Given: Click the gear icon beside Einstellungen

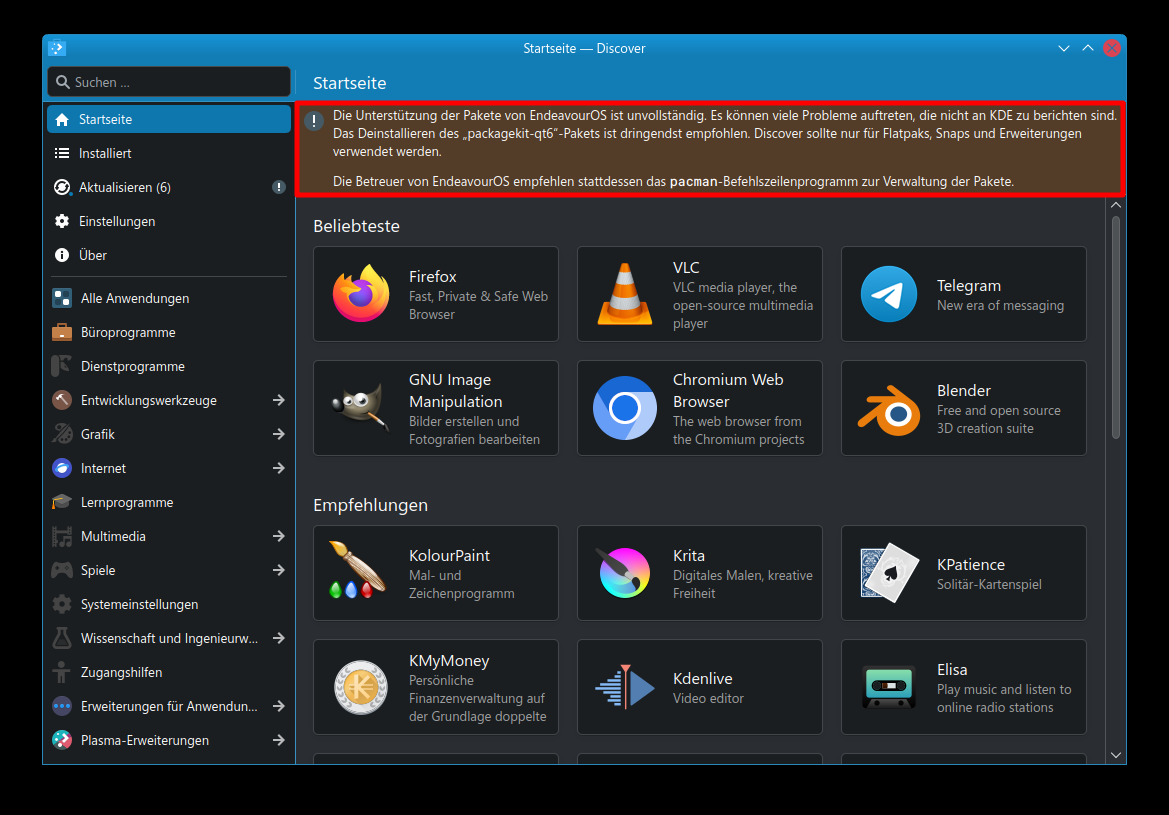Looking at the screenshot, I should (62, 221).
